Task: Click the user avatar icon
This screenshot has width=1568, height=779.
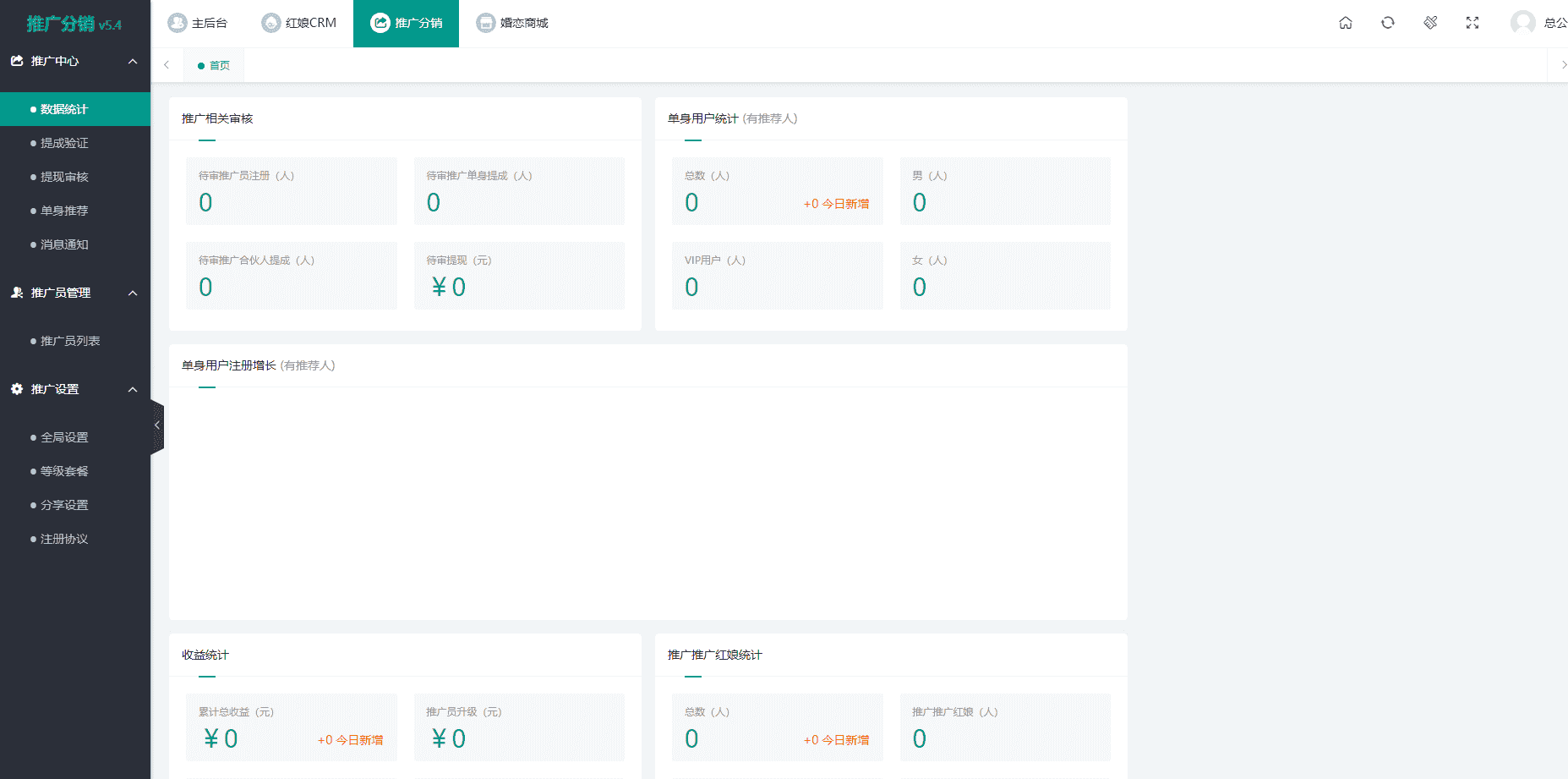Action: 1523,23
